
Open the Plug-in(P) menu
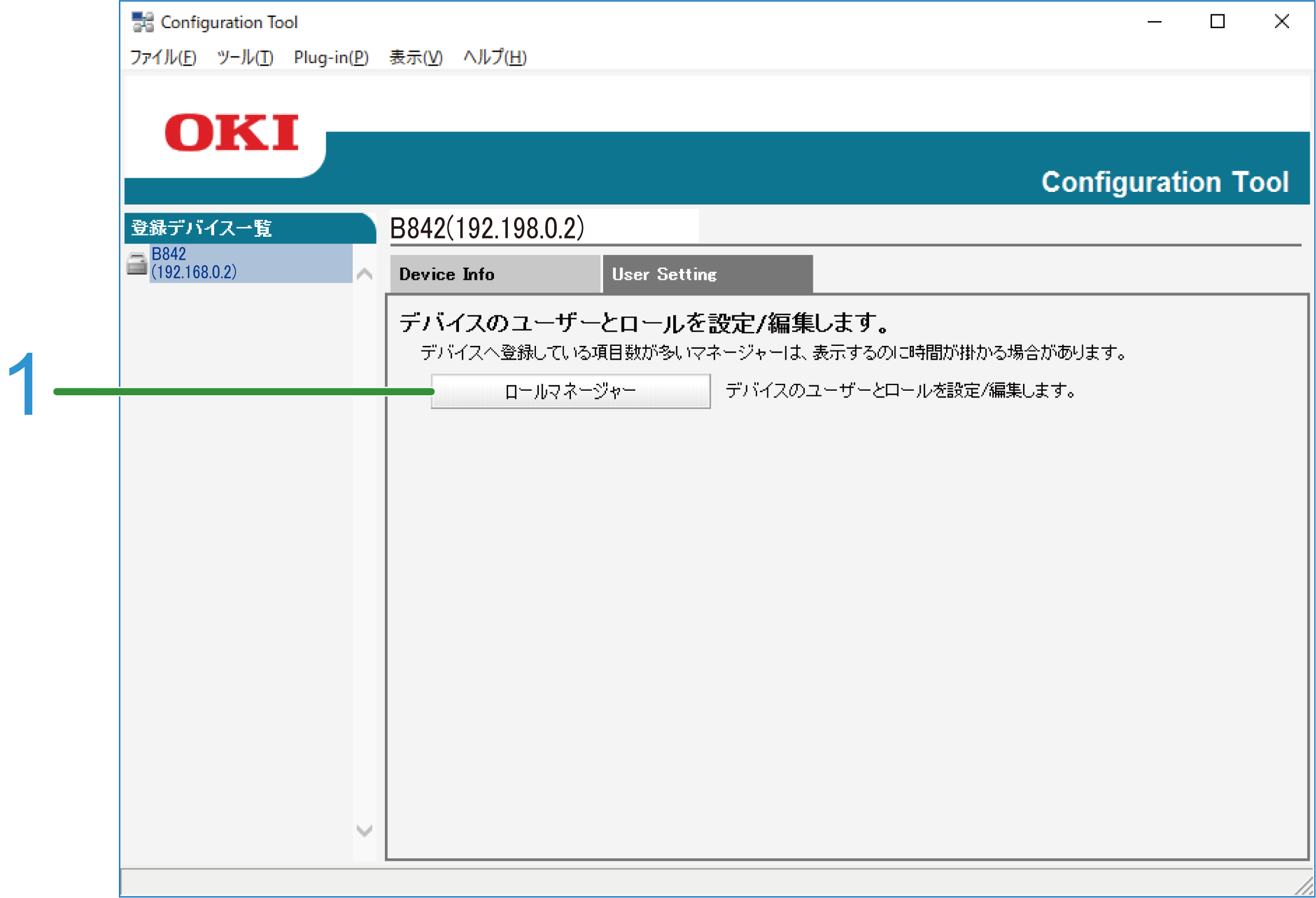tap(331, 57)
